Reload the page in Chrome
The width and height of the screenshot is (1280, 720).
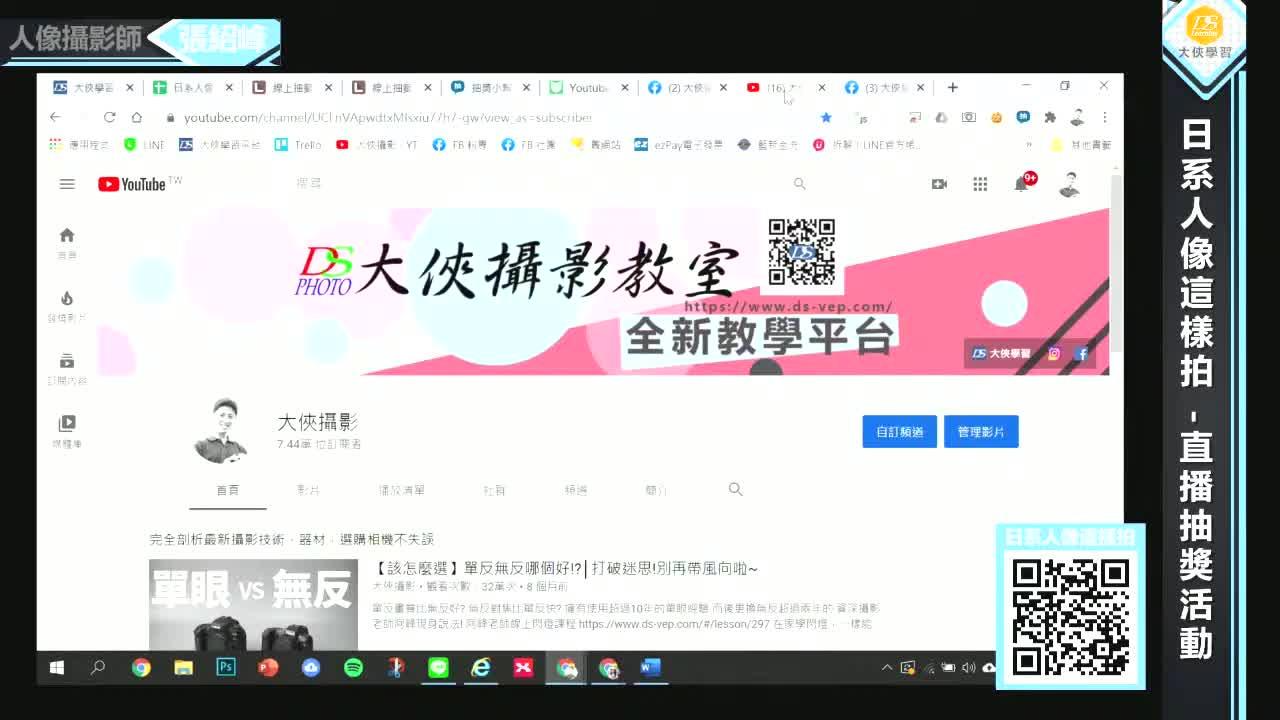(109, 117)
